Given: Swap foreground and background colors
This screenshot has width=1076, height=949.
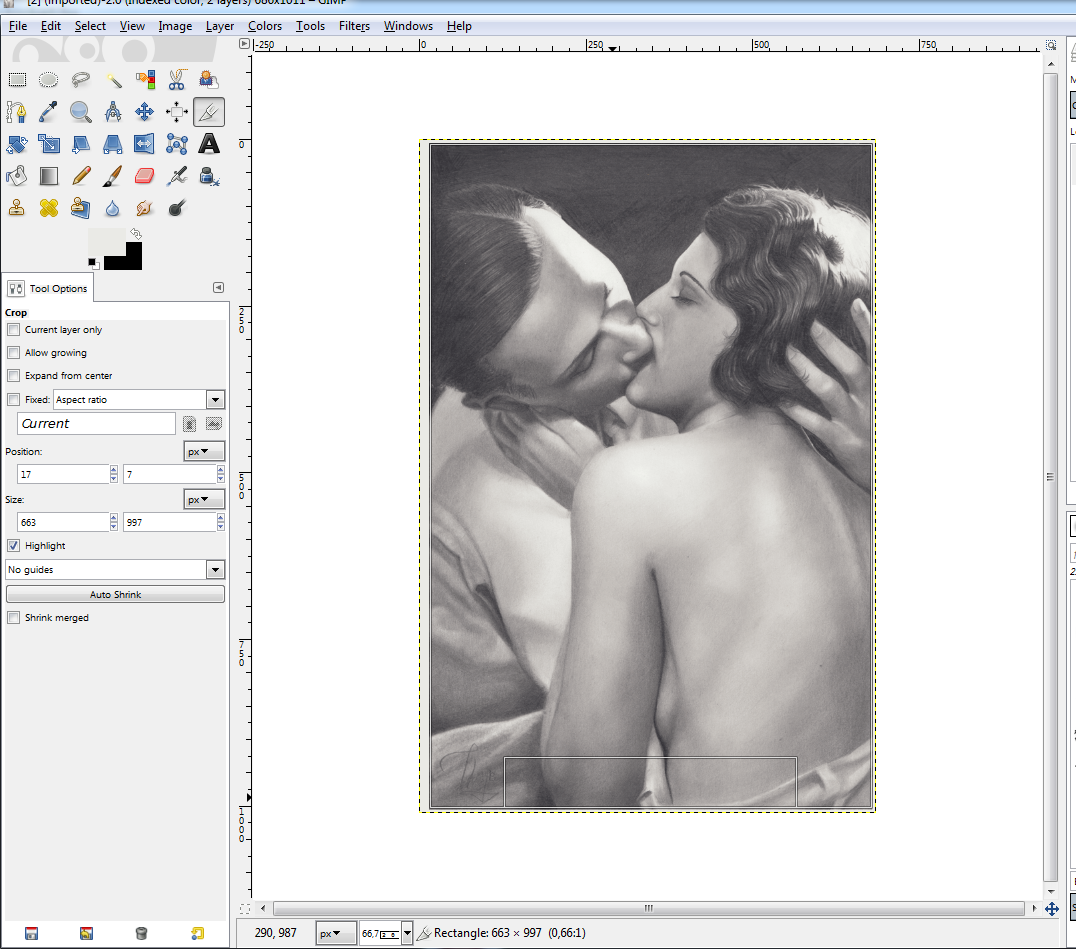Looking at the screenshot, I should [136, 234].
